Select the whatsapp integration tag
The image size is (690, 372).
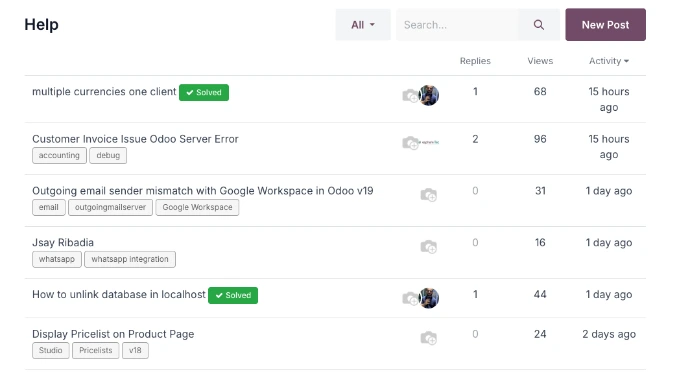(130, 259)
